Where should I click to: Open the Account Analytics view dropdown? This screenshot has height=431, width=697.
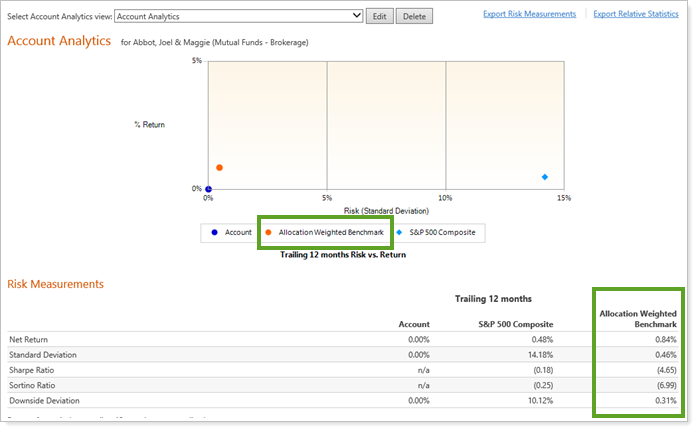238,16
